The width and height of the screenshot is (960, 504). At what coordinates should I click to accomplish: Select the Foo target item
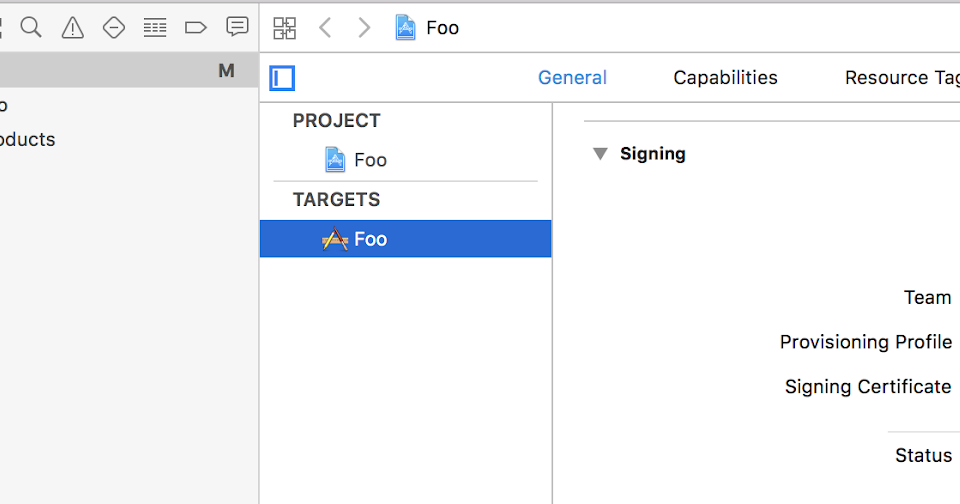[x=405, y=239]
